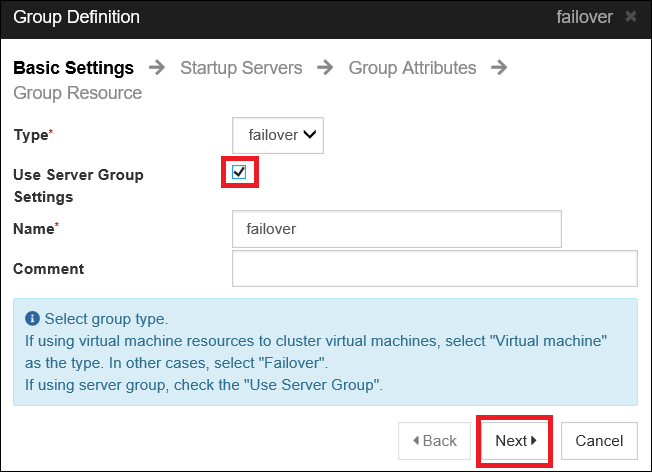Click the Back button
652x472 pixels.
click(434, 441)
